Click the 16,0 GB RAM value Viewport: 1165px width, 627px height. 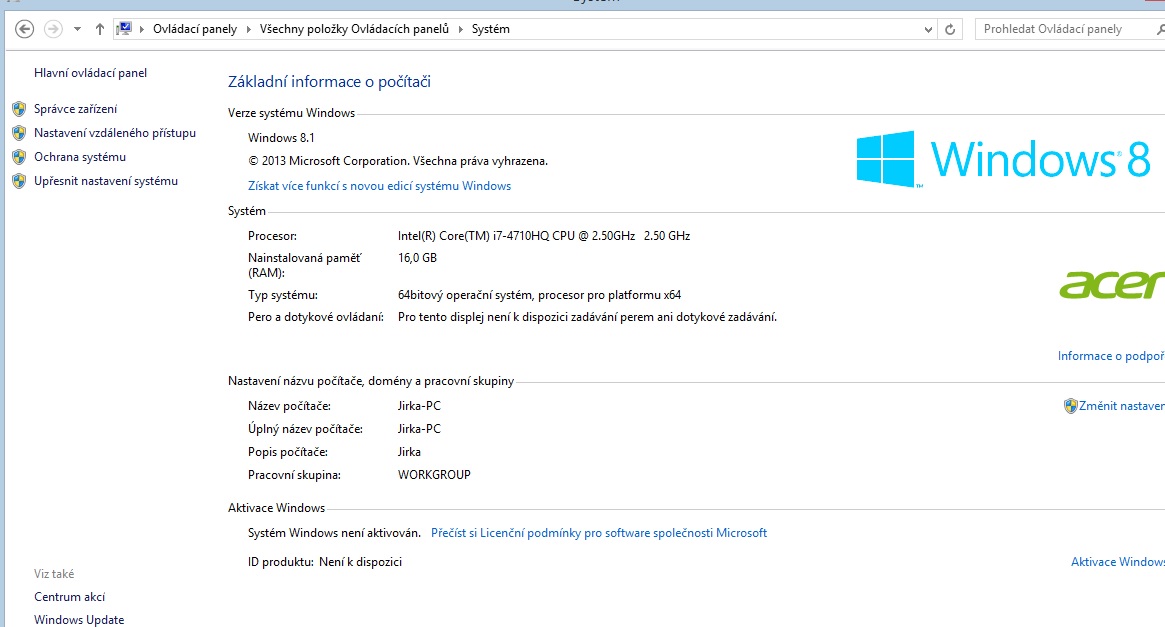click(417, 258)
